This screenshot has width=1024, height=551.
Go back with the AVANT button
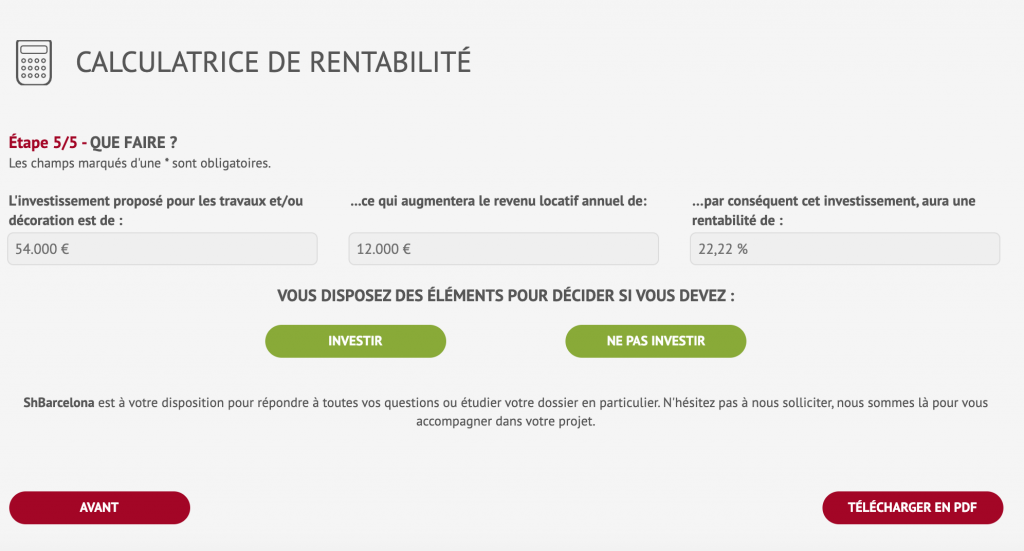coord(99,507)
